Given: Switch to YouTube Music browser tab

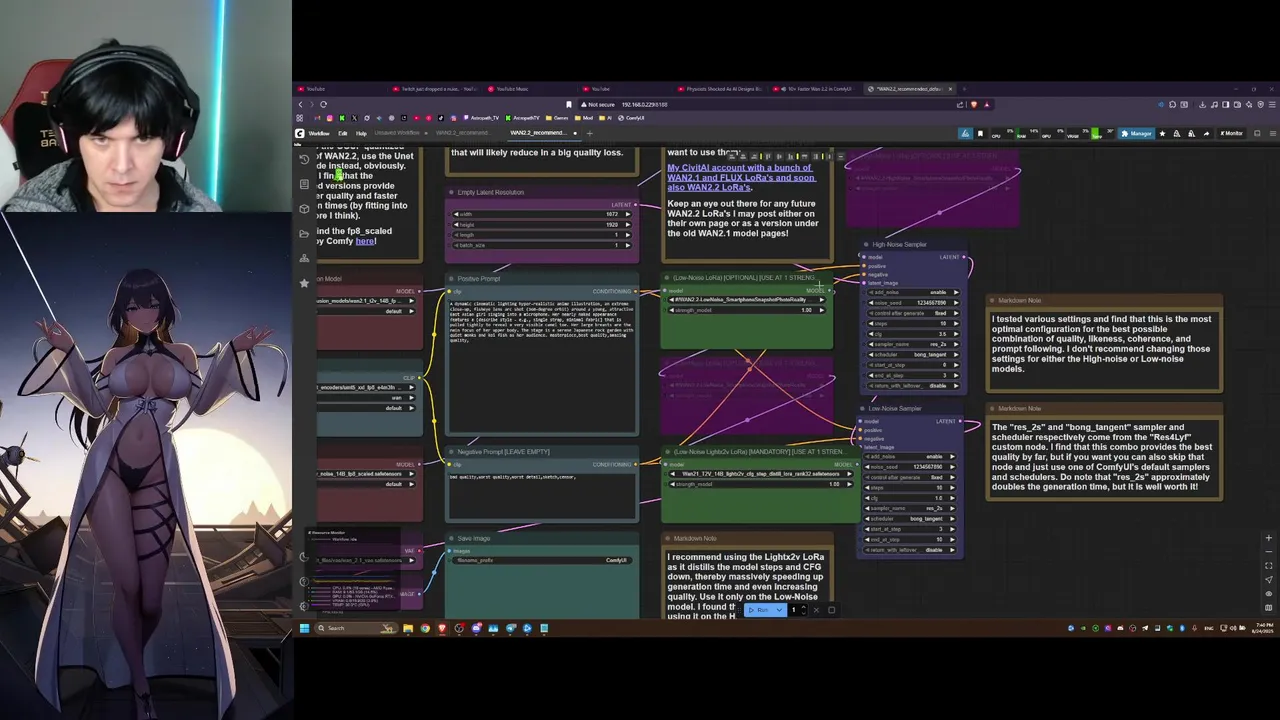Looking at the screenshot, I should (512, 89).
